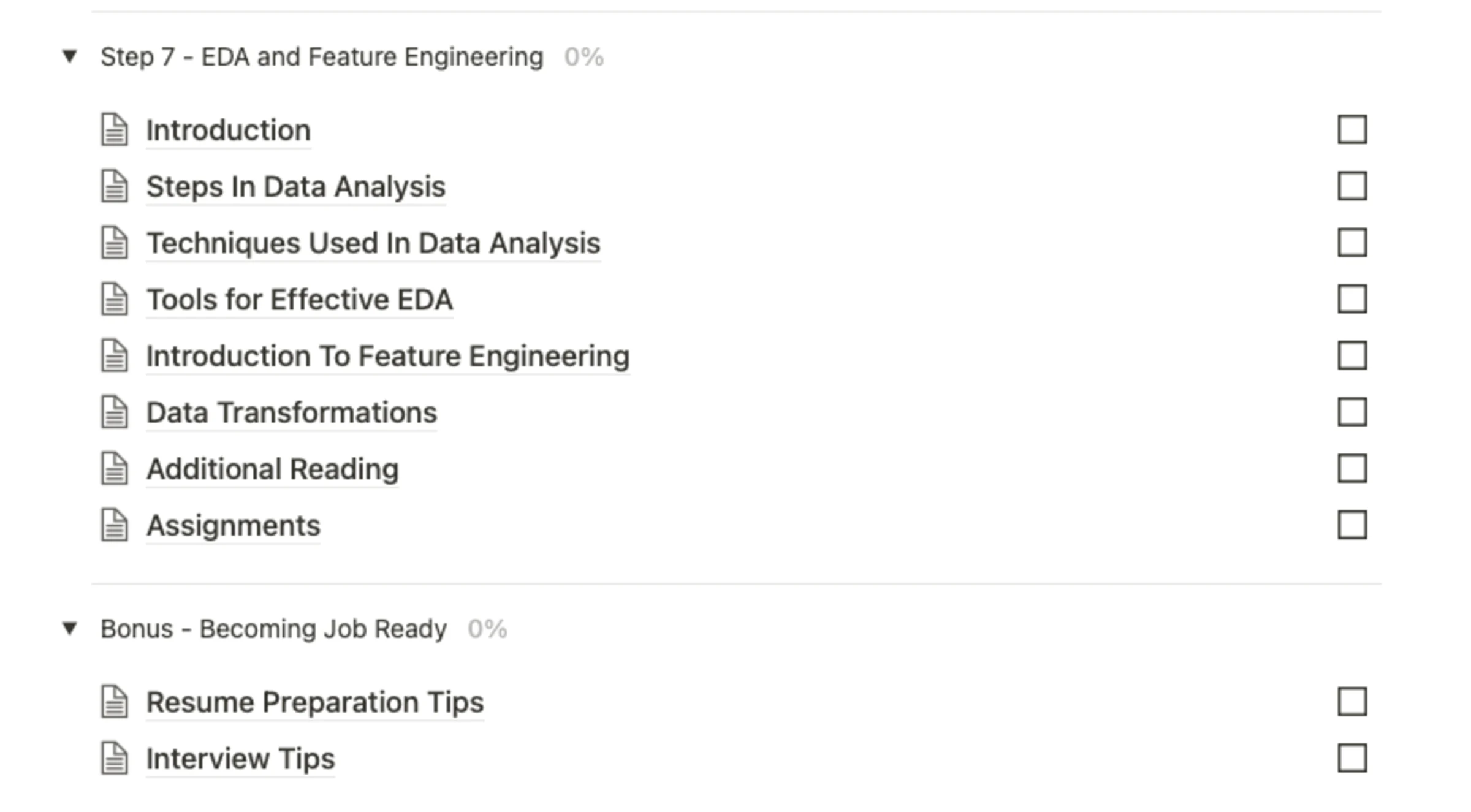Open the Data Transformations lesson
Viewport: 1471px width, 812px height.
[x=290, y=412]
